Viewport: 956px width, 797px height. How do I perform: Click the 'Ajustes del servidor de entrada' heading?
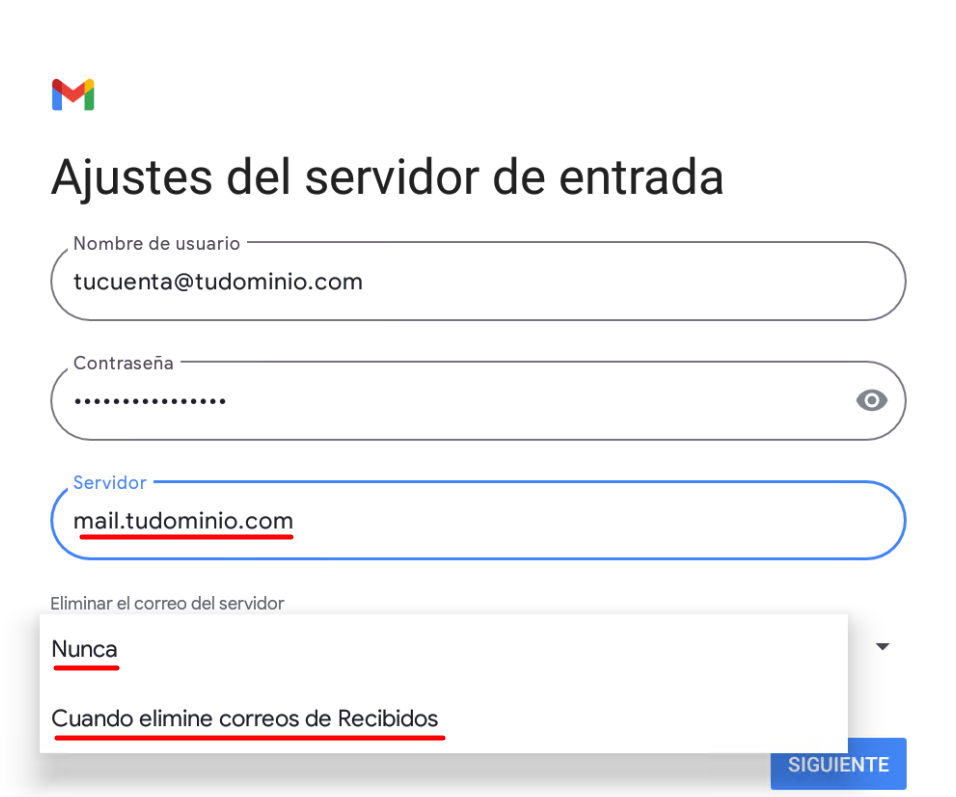387,177
